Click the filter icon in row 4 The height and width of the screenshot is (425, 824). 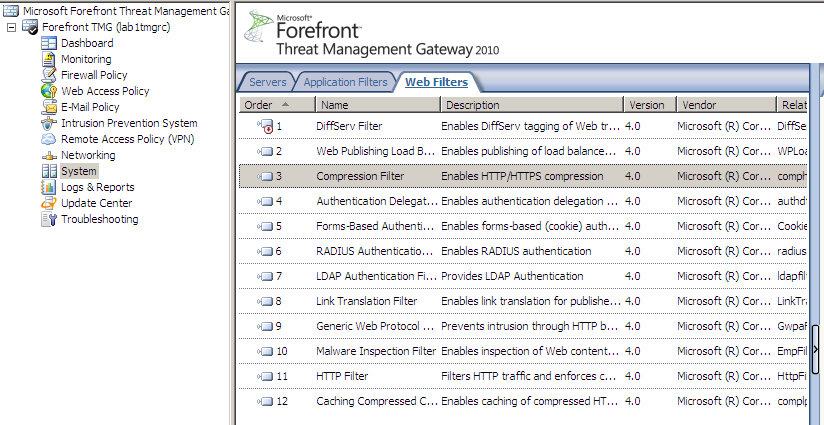pyautogui.click(x=265, y=201)
